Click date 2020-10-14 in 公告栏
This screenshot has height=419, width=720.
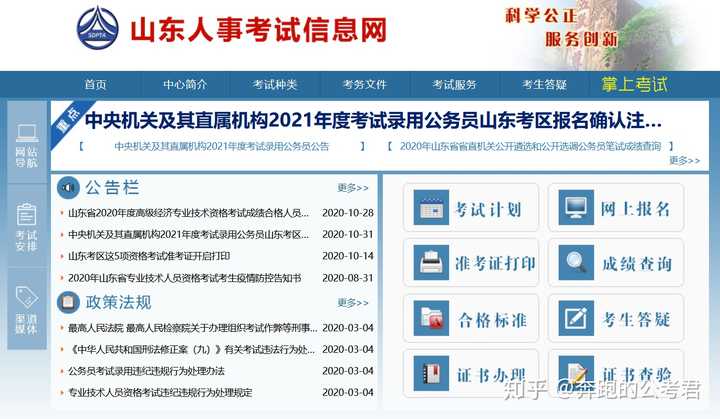348,256
